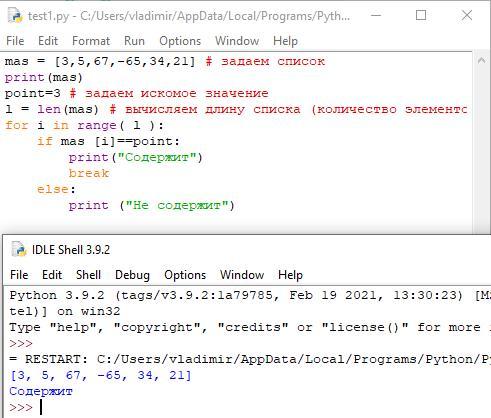Click on the break statement line
Screen dimensions: 491x418
click(89, 173)
